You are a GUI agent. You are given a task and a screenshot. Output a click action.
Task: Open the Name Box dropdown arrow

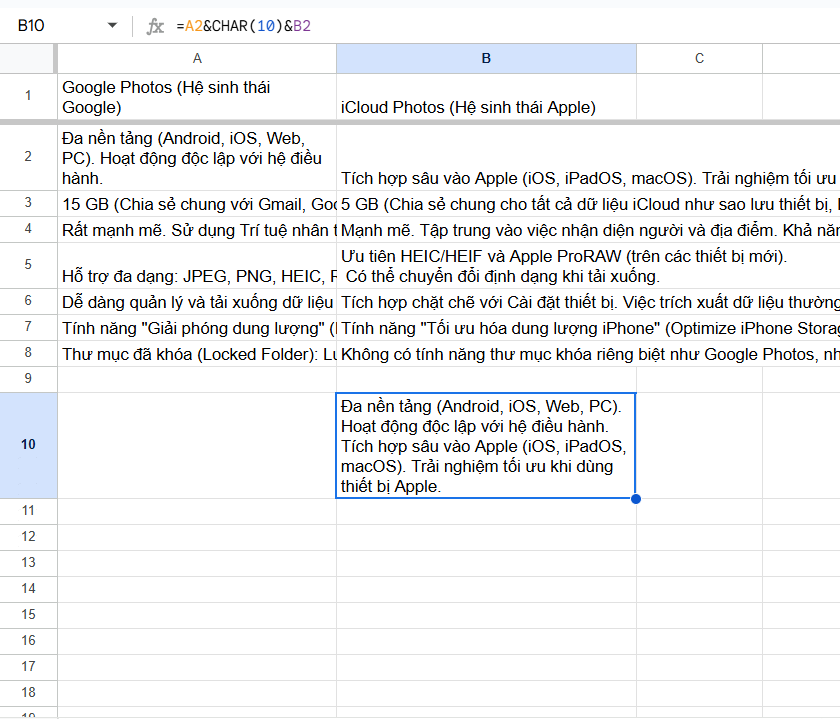112,25
